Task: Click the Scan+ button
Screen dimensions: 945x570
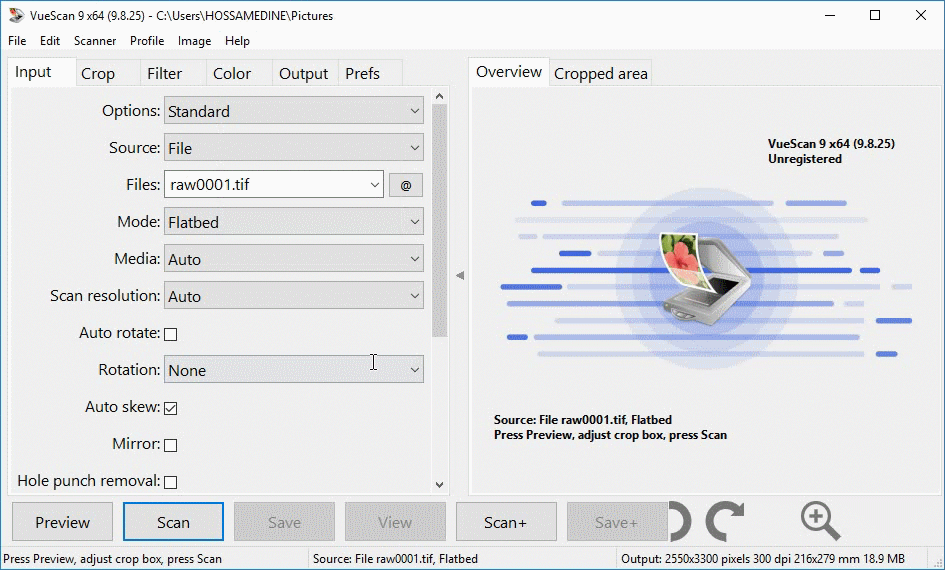Action: [506, 522]
